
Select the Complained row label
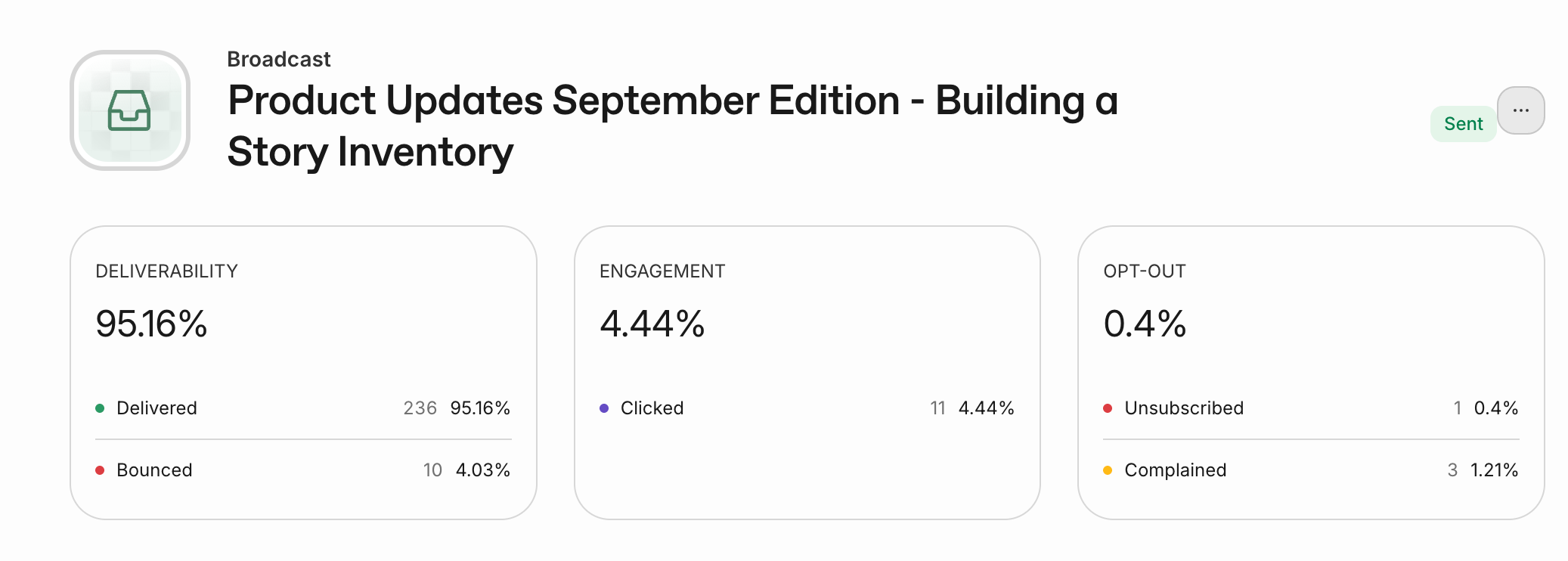(1175, 470)
